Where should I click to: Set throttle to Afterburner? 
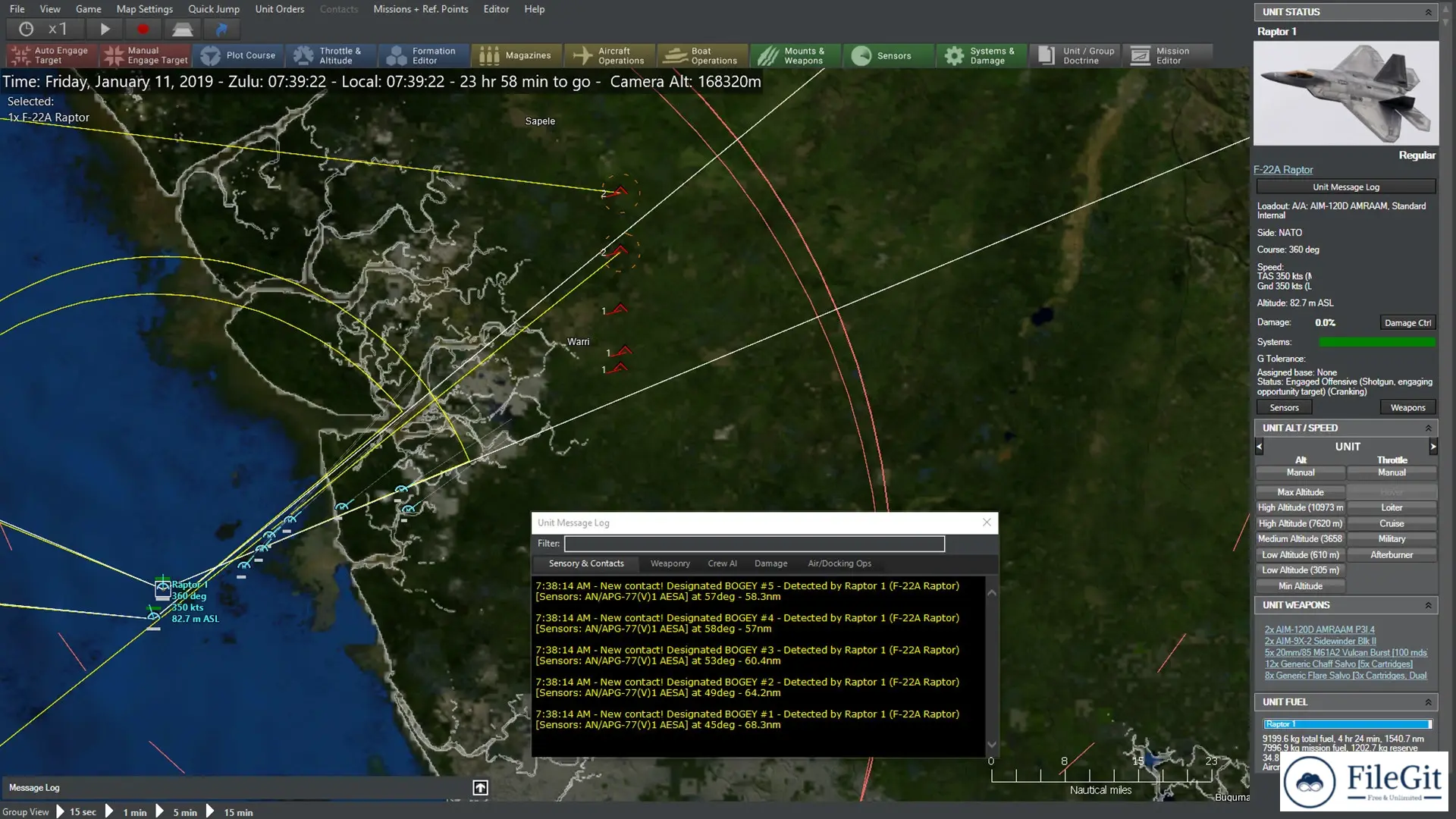click(x=1392, y=555)
